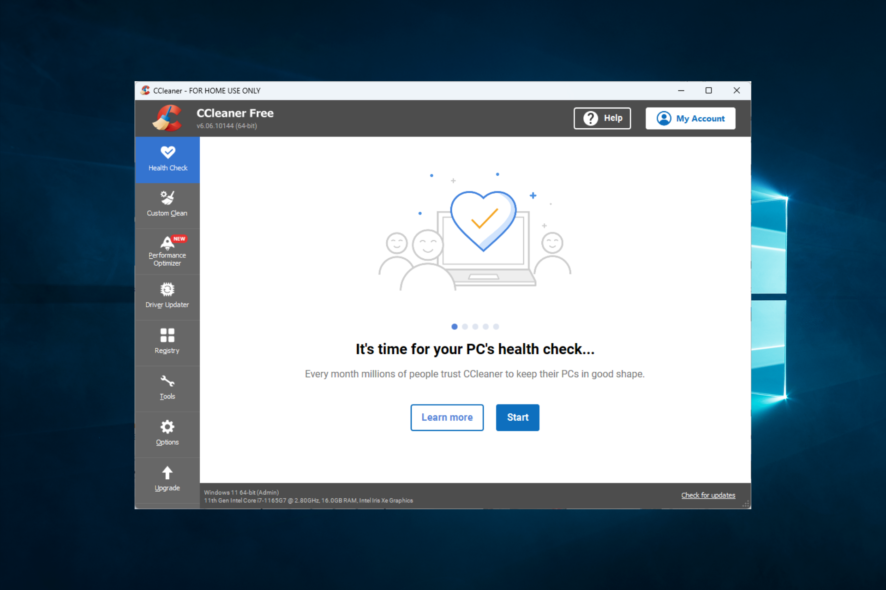Image resolution: width=886 pixels, height=590 pixels.
Task: Click the window resize grip in status bar
Action: click(746, 504)
